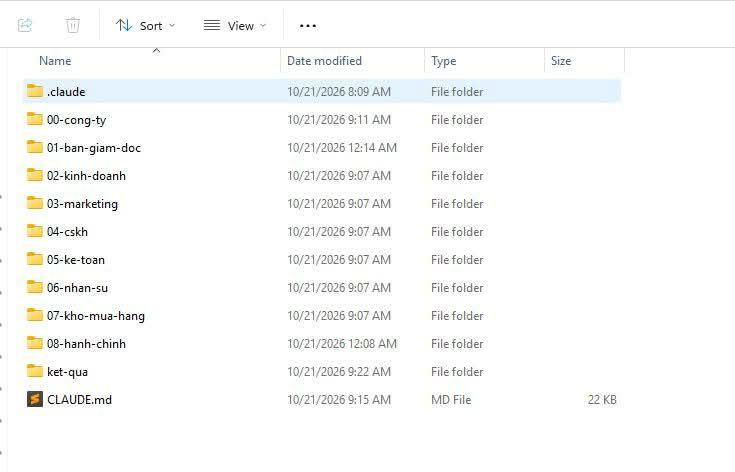Viewport: 735px width, 472px height.
Task: Select the 06-nhan-su folder name
Action: pos(77,288)
